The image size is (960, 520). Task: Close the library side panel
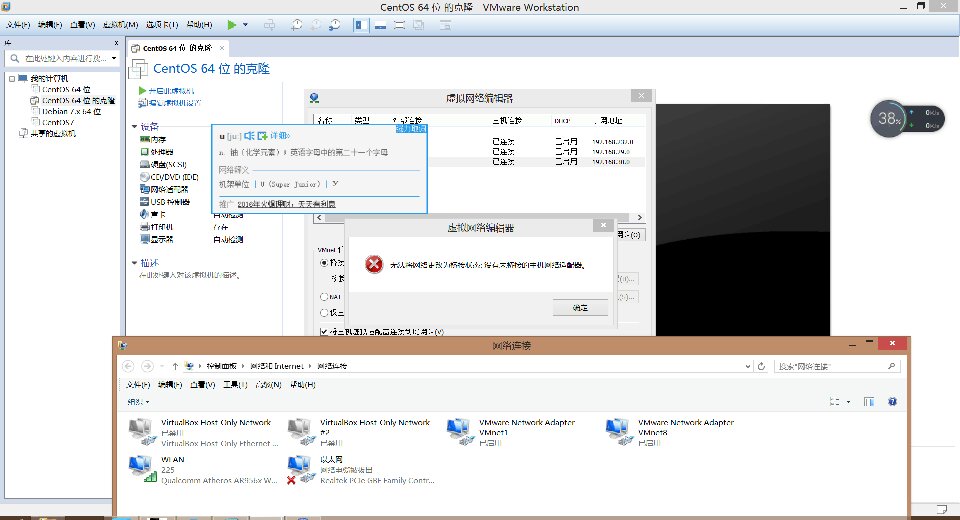(116, 43)
